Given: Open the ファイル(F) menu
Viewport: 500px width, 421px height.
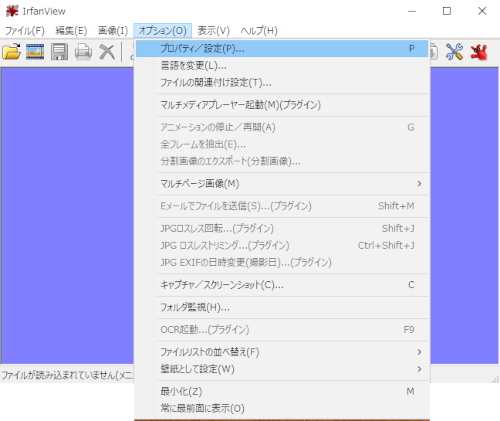Looking at the screenshot, I should pos(25,31).
